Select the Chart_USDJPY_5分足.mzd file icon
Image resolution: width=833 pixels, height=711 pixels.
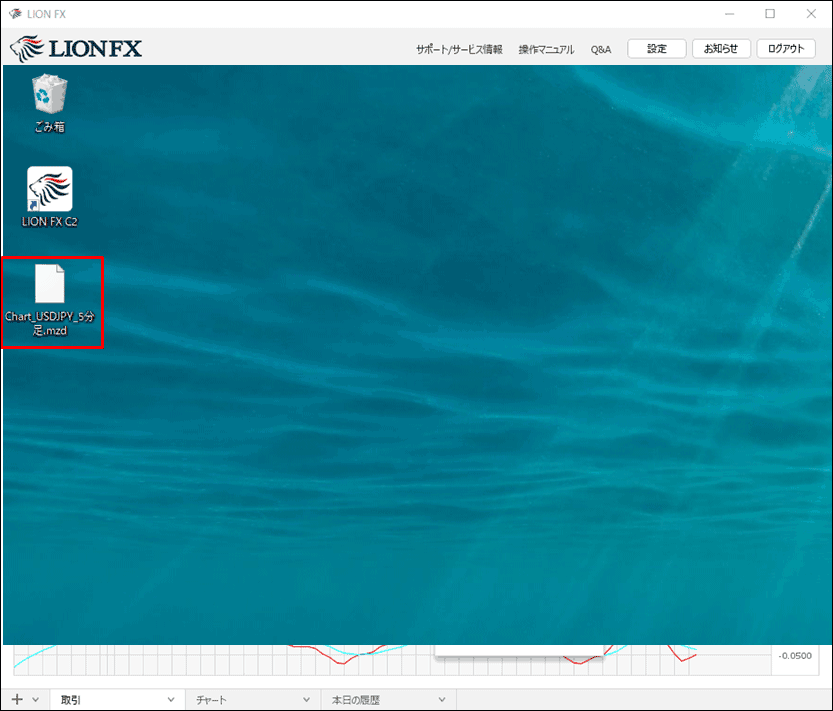click(50, 301)
